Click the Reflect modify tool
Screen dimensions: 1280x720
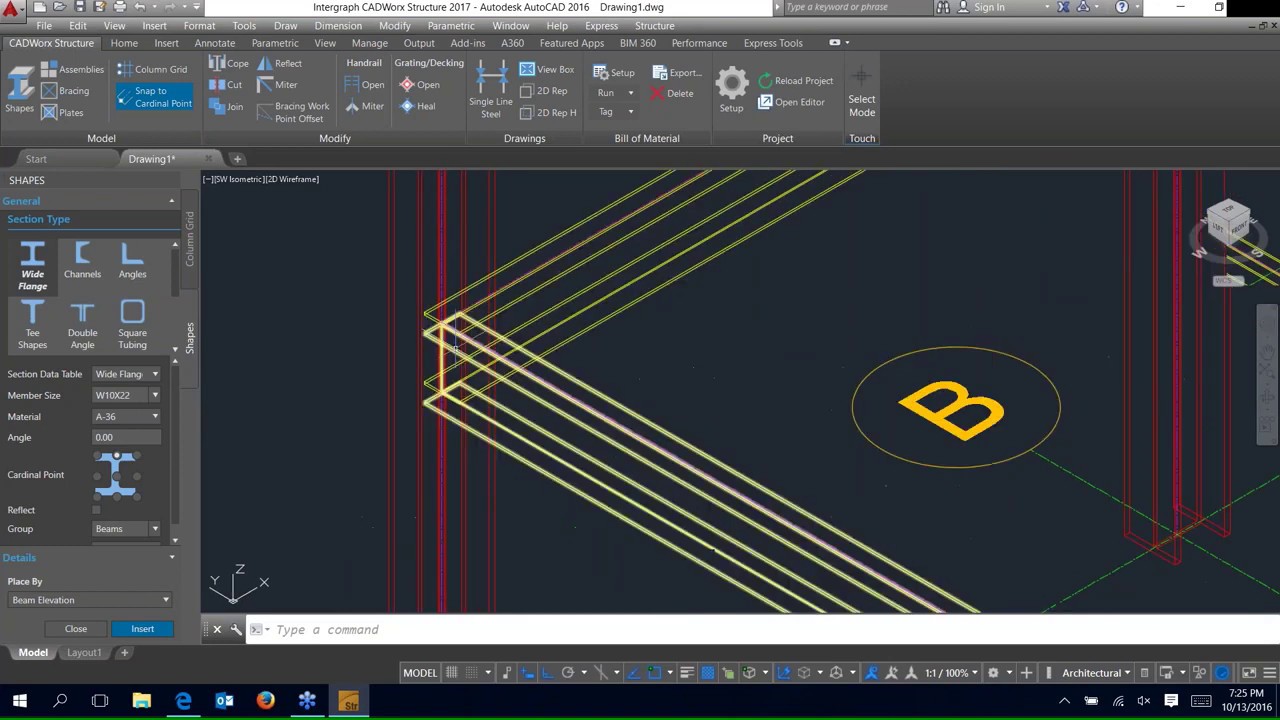click(x=279, y=63)
